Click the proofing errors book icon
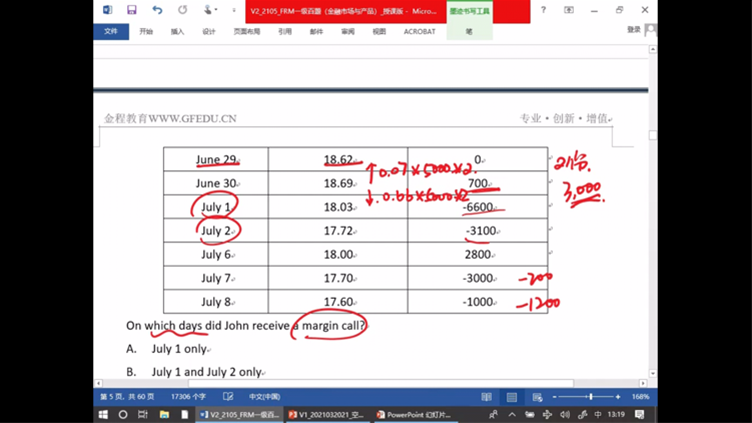The width and height of the screenshot is (752, 423). [228, 397]
